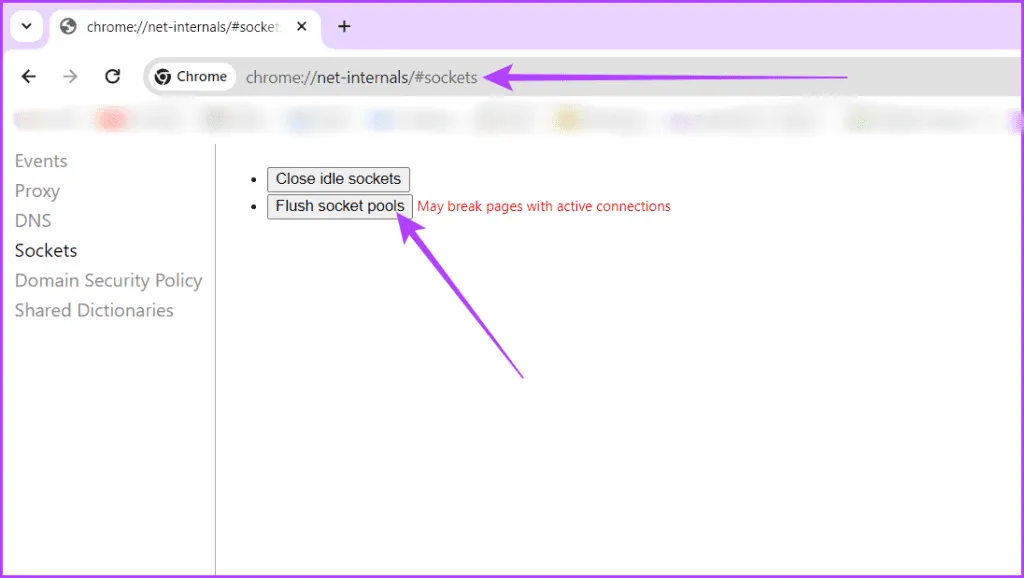The height and width of the screenshot is (578, 1024).
Task: Switch to the Proxy section
Action: point(37,191)
